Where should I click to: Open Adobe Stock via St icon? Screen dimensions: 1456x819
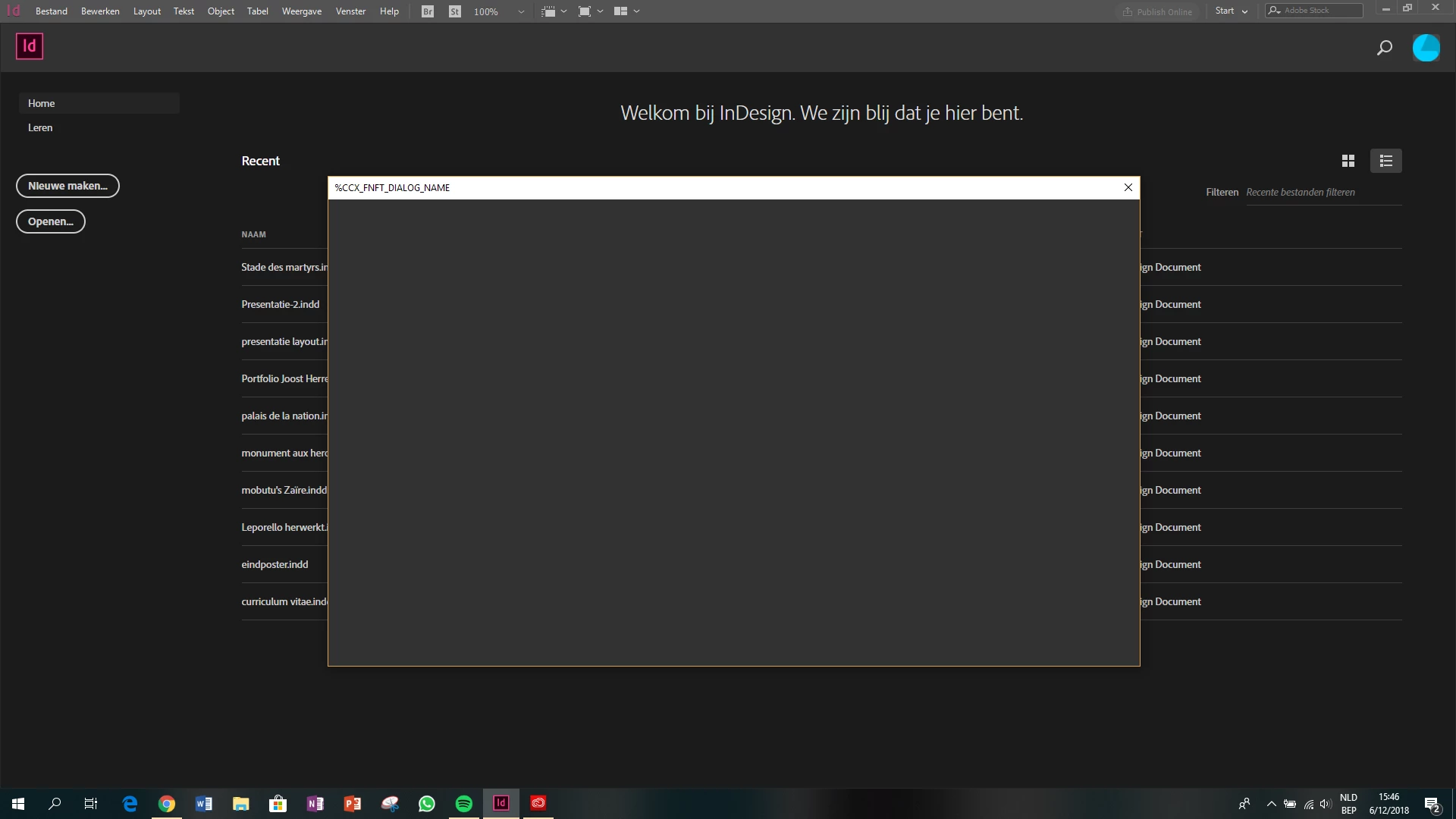coord(454,11)
